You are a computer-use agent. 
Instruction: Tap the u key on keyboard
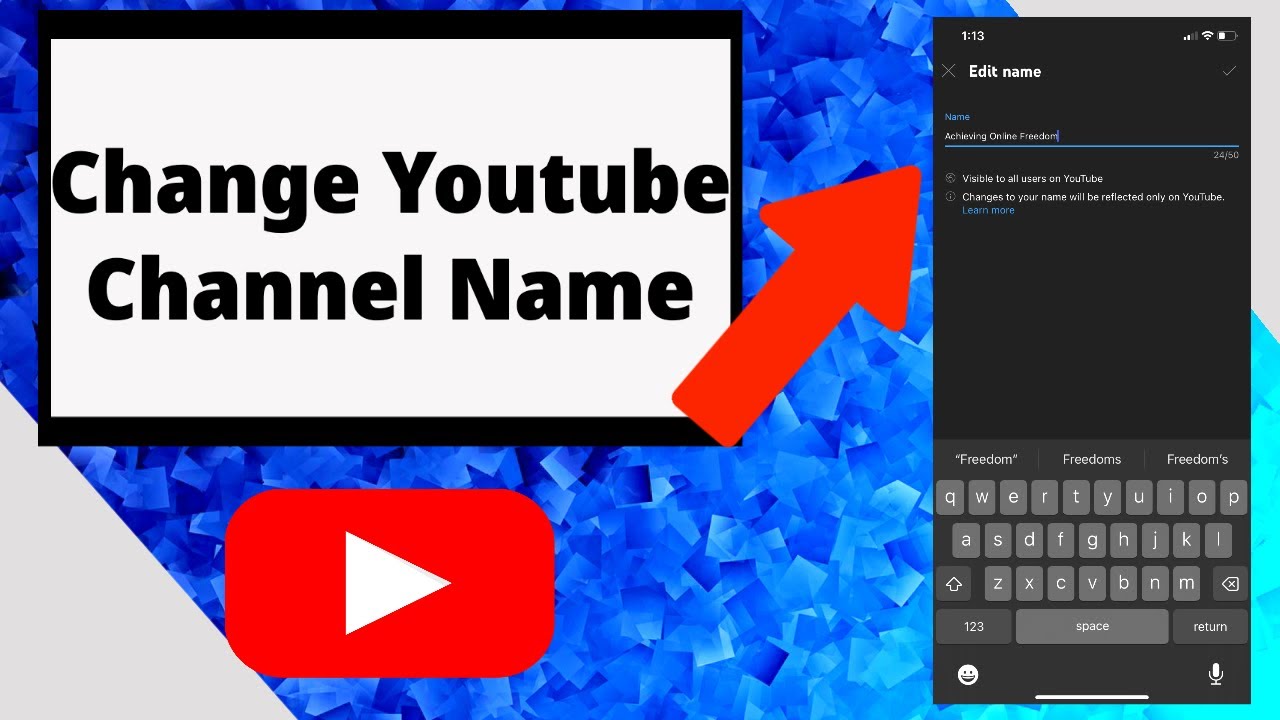tap(1139, 497)
